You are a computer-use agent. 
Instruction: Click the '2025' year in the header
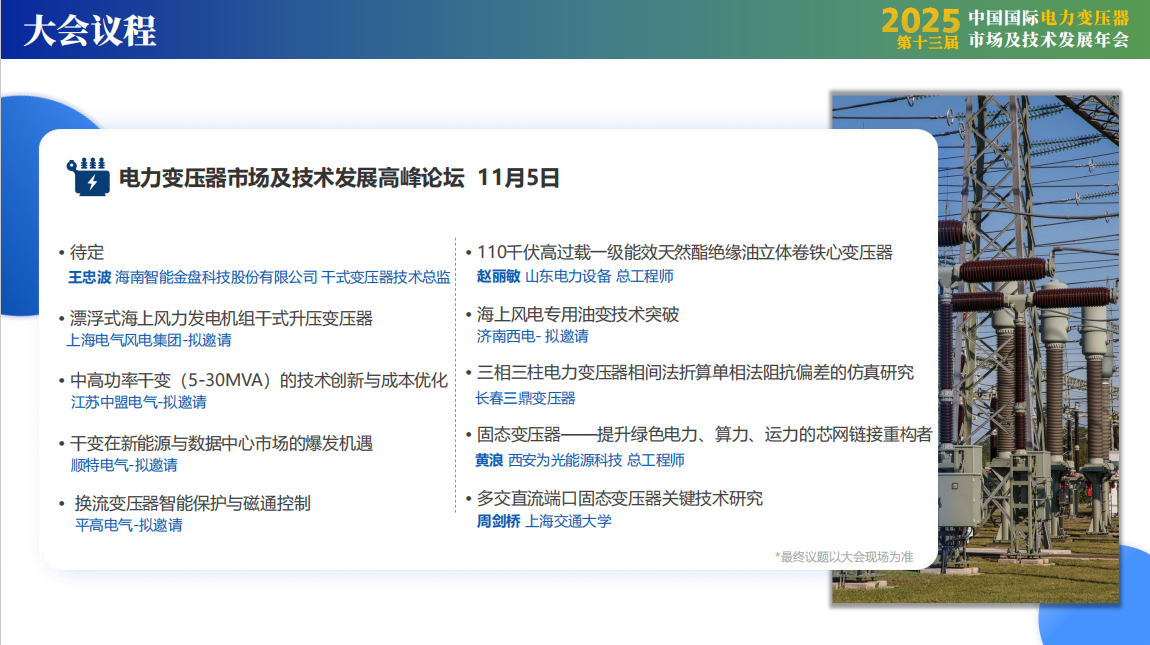920,21
